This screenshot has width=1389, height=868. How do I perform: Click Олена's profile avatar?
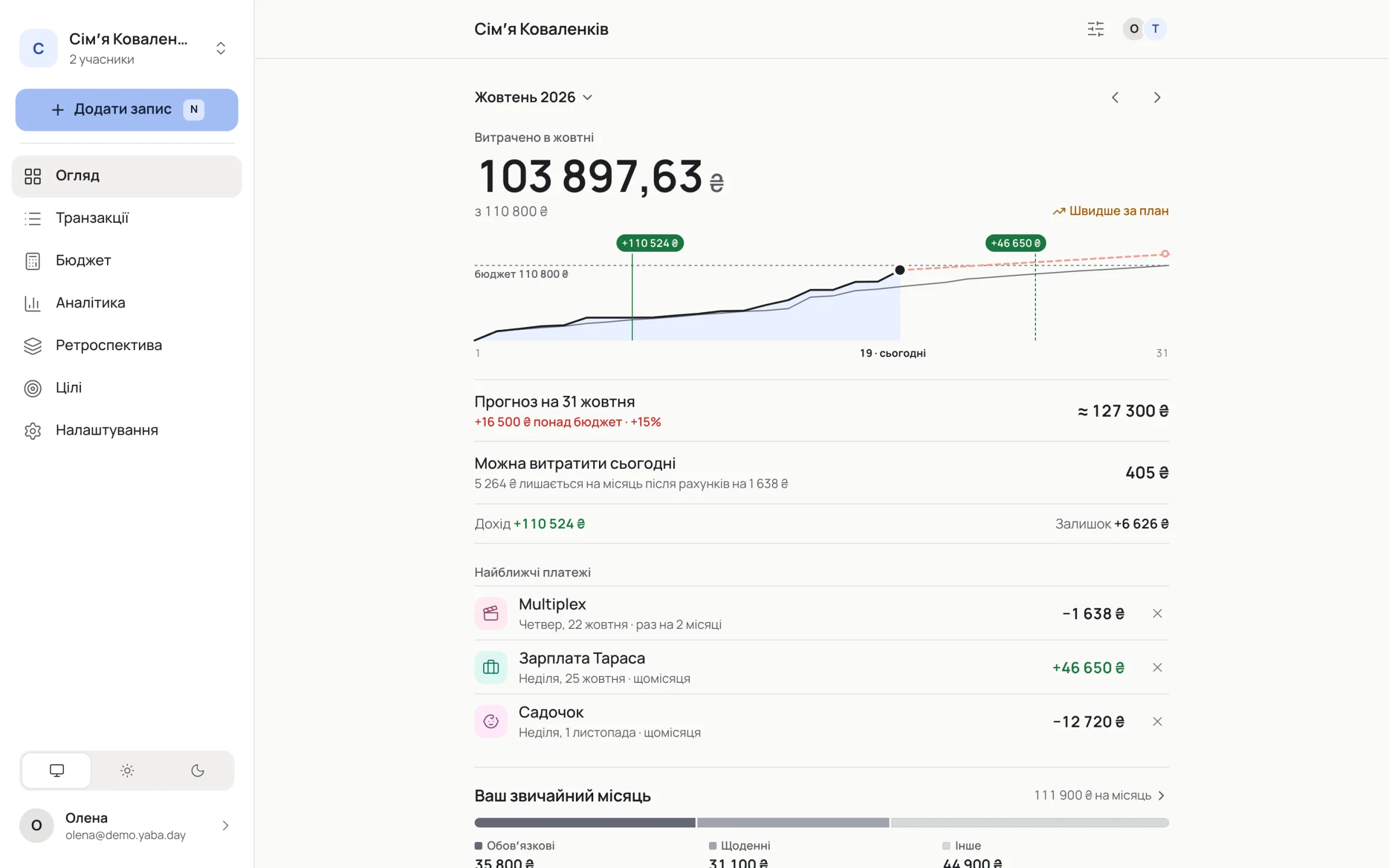(x=36, y=825)
